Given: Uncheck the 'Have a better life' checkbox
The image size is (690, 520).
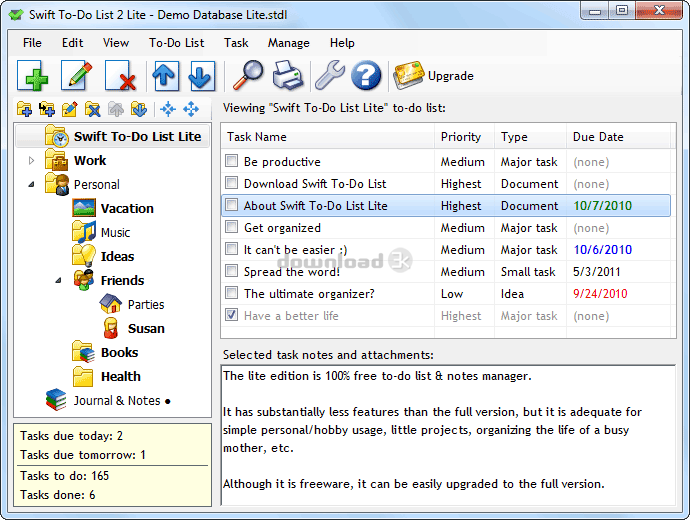Looking at the screenshot, I should (x=231, y=315).
